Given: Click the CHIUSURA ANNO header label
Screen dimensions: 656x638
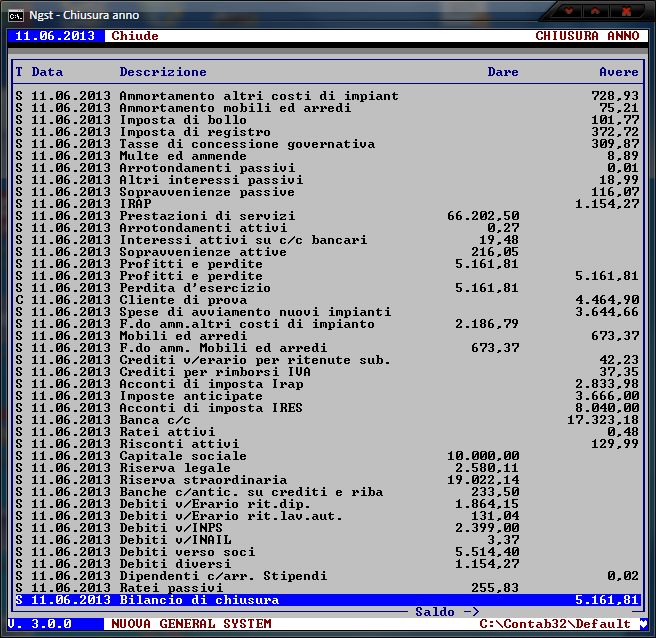Looking at the screenshot, I should [x=586, y=36].
